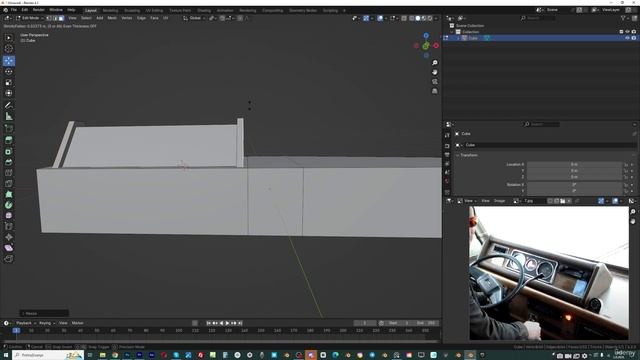Toggle Collection render camera icon
Screen dimensions: 640x360
coord(633,32)
